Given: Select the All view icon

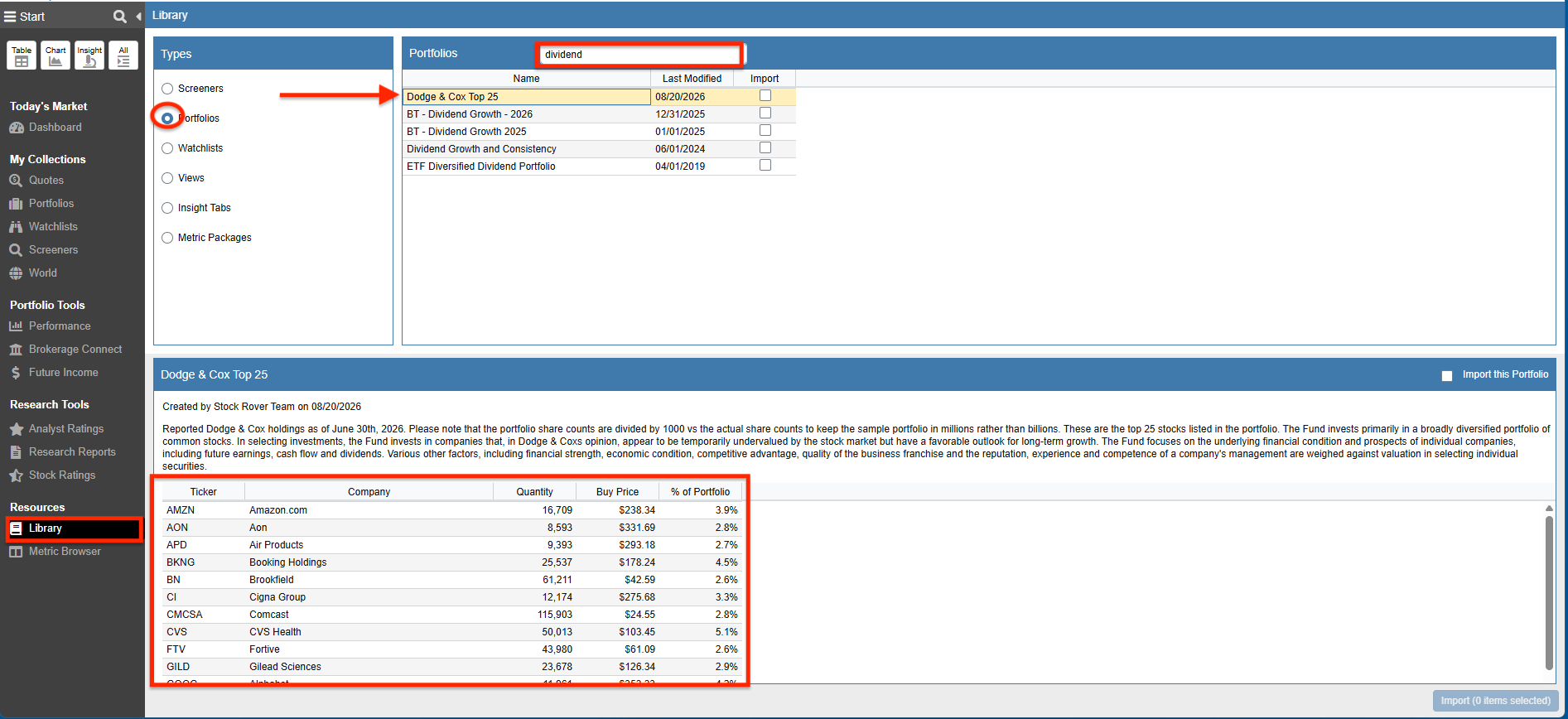Looking at the screenshot, I should [123, 55].
